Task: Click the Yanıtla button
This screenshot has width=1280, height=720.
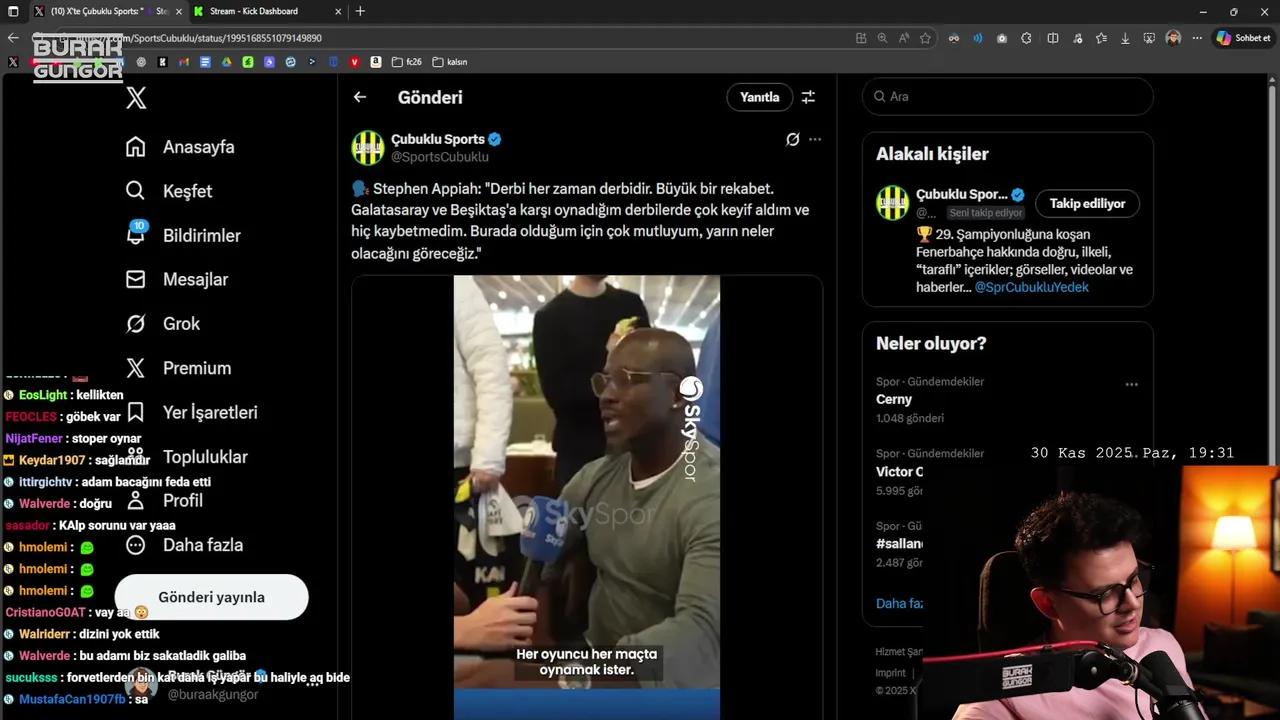Action: pos(759,97)
